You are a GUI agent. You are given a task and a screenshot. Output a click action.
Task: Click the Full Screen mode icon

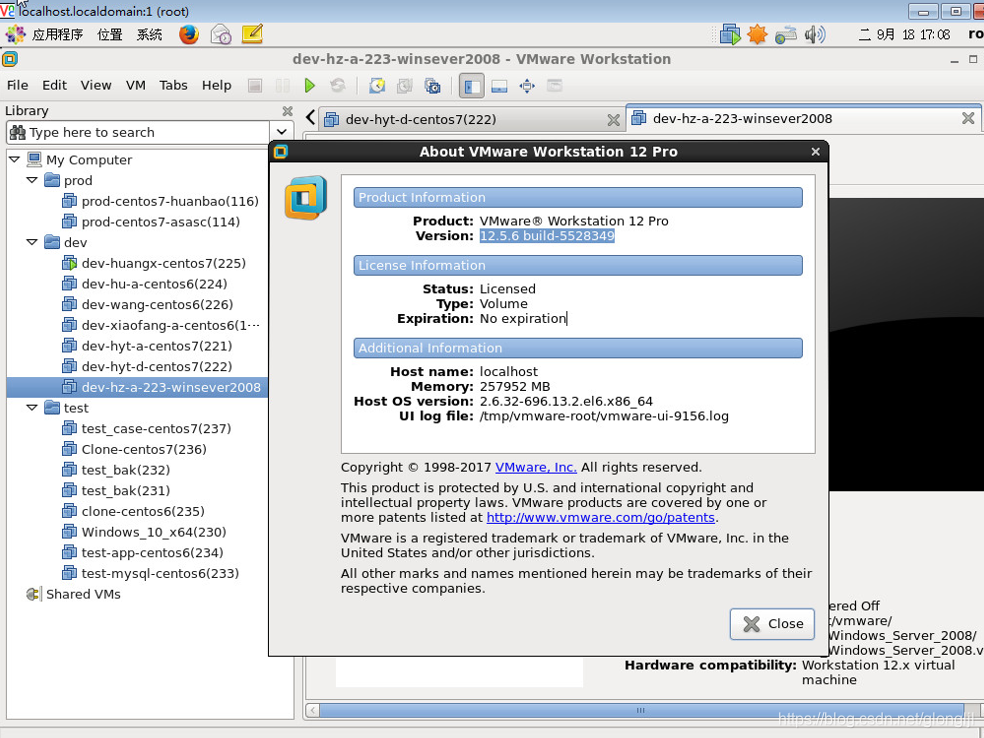(527, 86)
